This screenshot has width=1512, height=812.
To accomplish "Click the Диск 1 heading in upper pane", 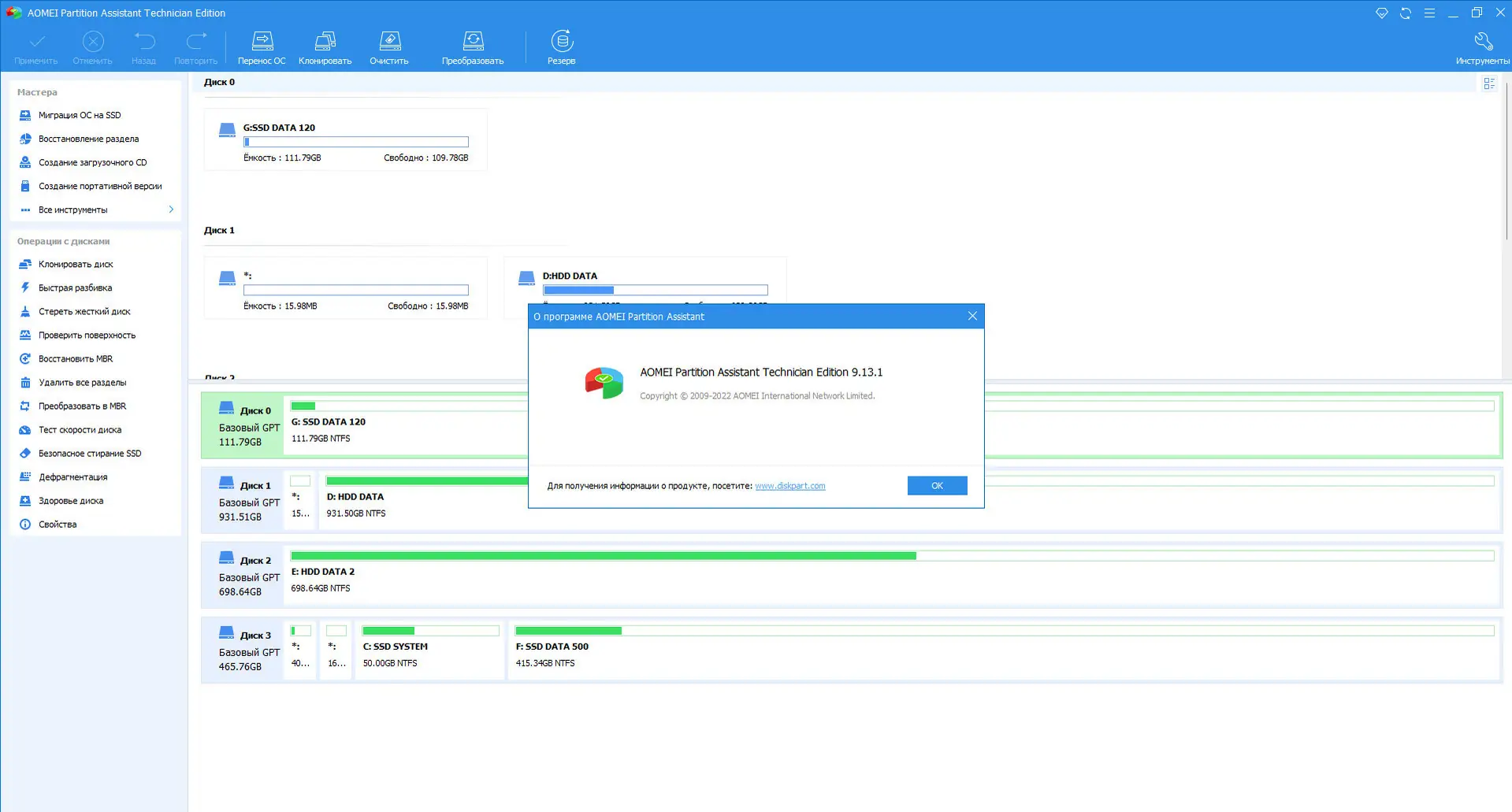I will 219,230.
